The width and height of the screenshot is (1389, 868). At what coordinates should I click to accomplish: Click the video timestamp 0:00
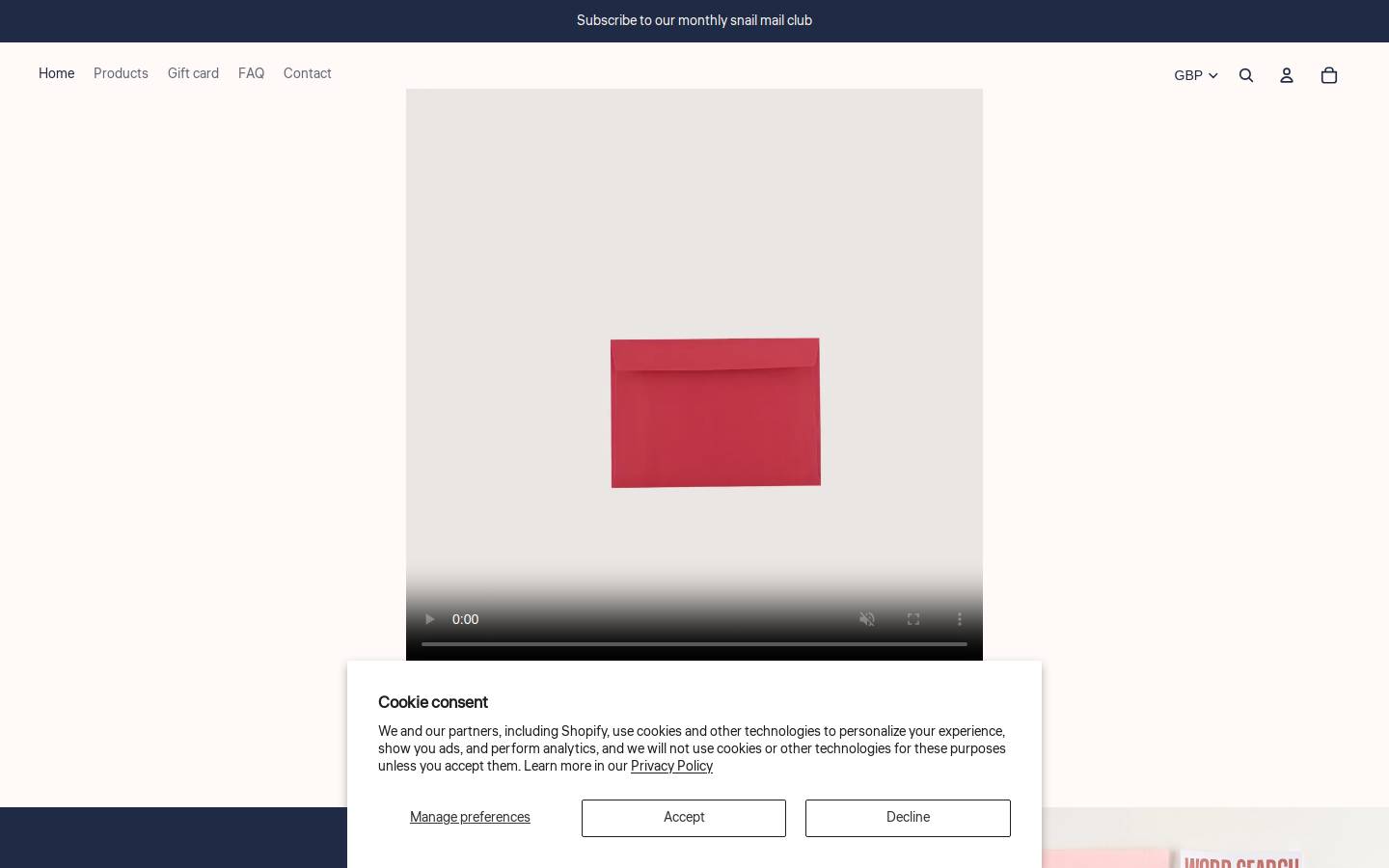click(465, 619)
